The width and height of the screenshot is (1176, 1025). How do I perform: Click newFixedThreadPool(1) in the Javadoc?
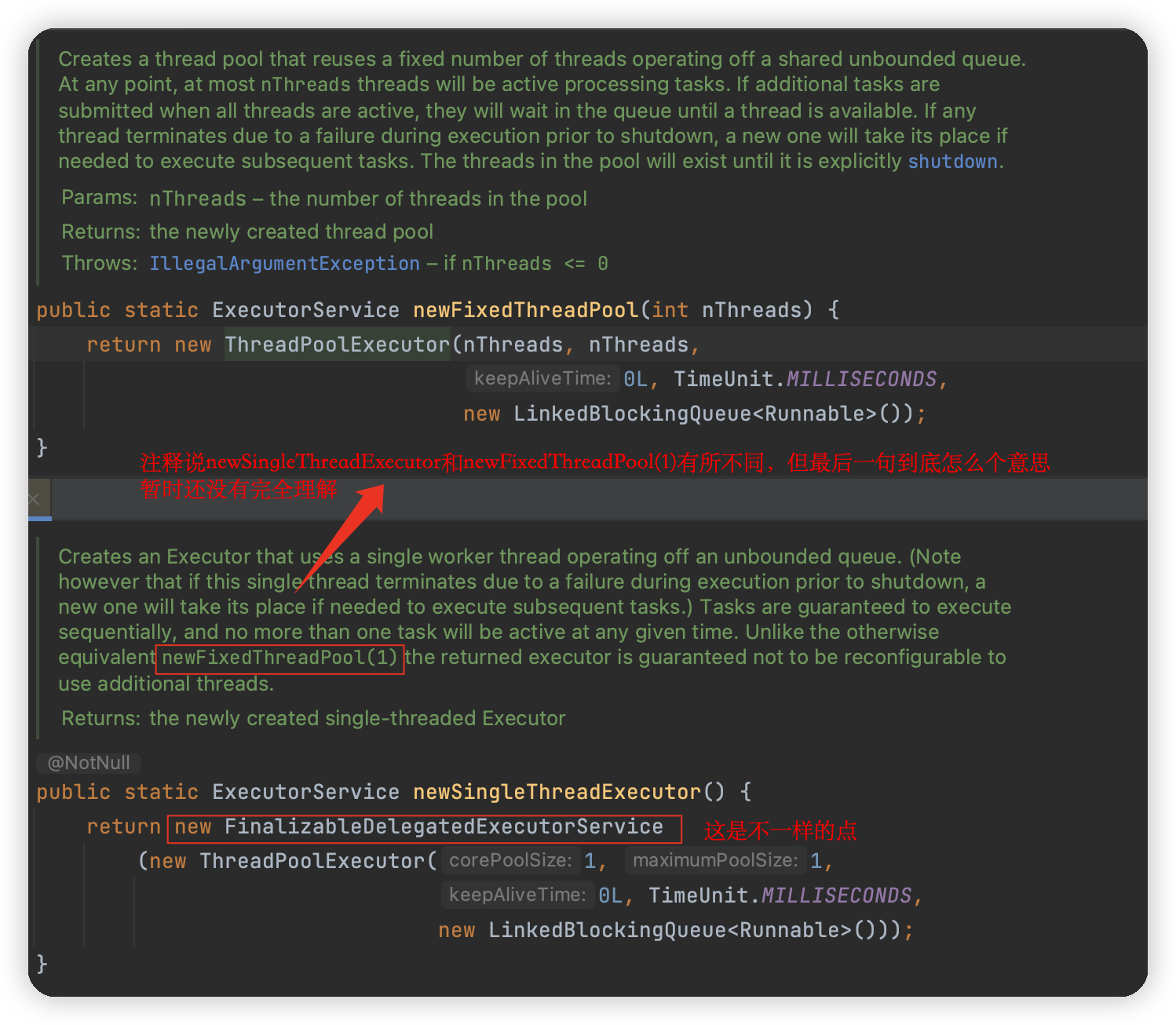(x=280, y=658)
